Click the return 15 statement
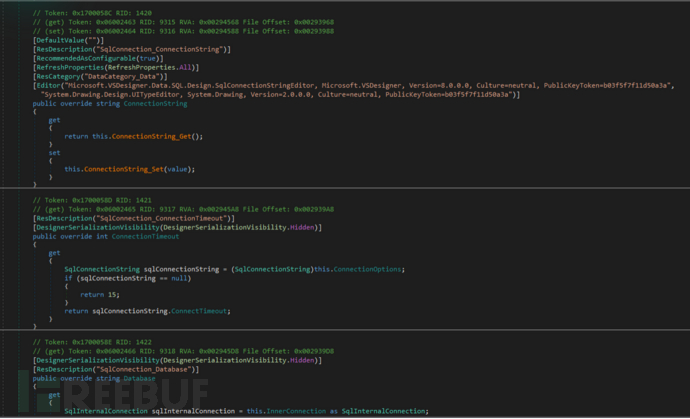Screen dimensions: 690x419 (x=92, y=295)
